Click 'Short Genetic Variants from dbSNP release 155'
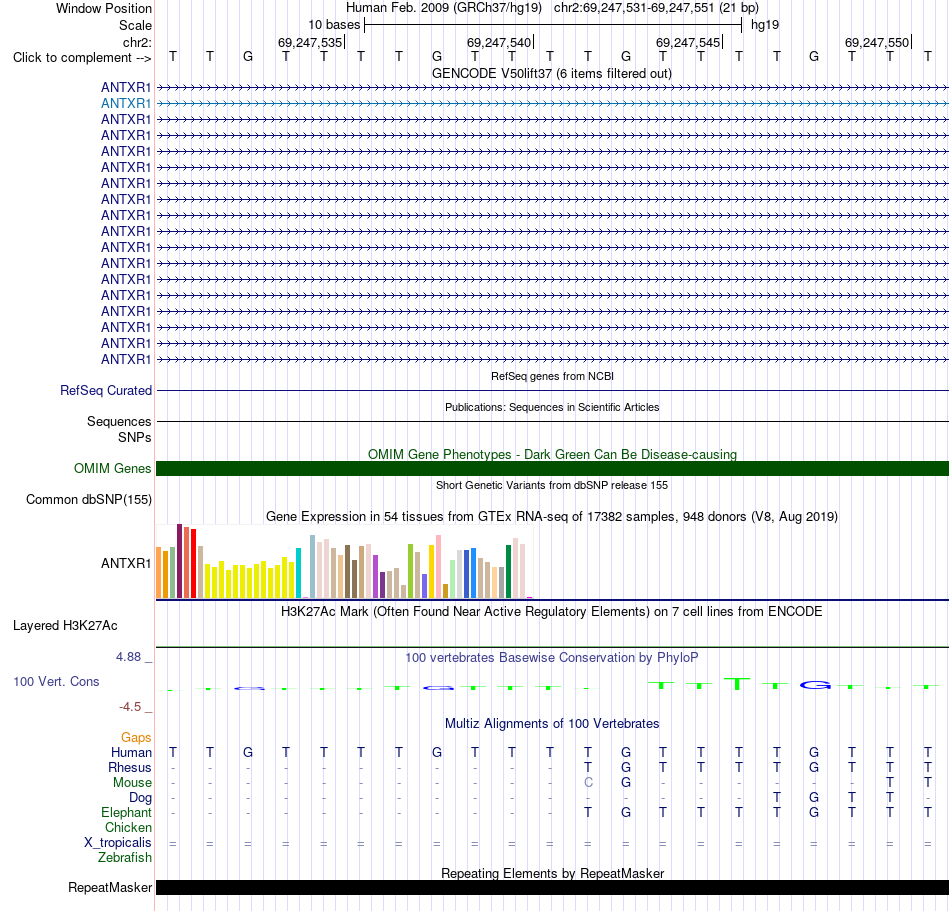This screenshot has height=911, width=950. pyautogui.click(x=552, y=485)
